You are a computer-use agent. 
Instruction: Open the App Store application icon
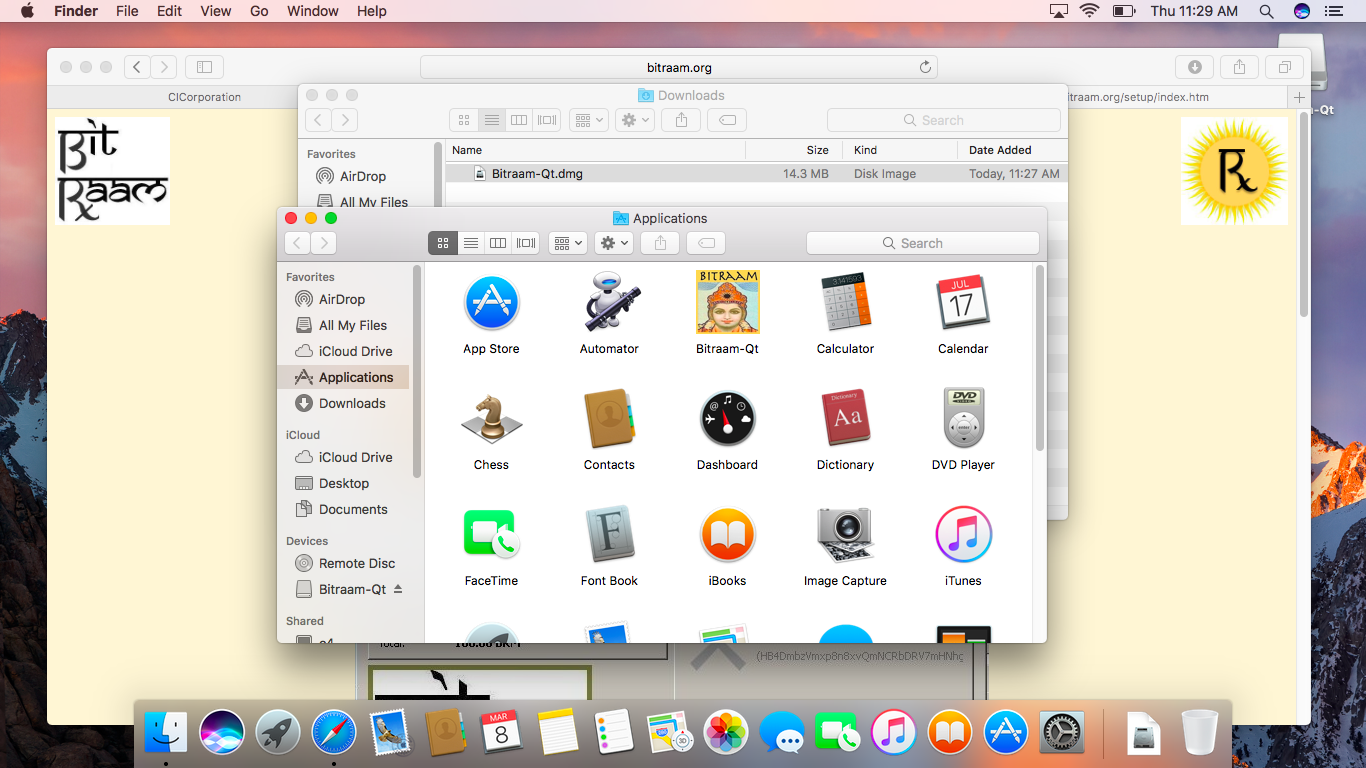(x=491, y=303)
